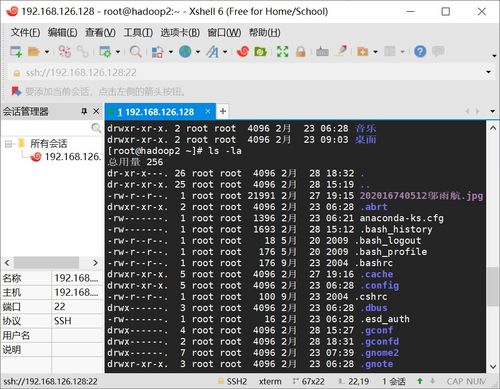Image resolution: width=500 pixels, height=389 pixels.
Task: Open session properties icon with gear
Action: [x=105, y=52]
